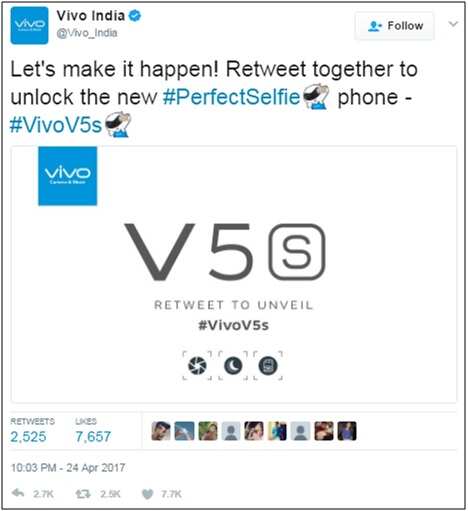Open the #VivoV5s hashtag link

click(55, 125)
